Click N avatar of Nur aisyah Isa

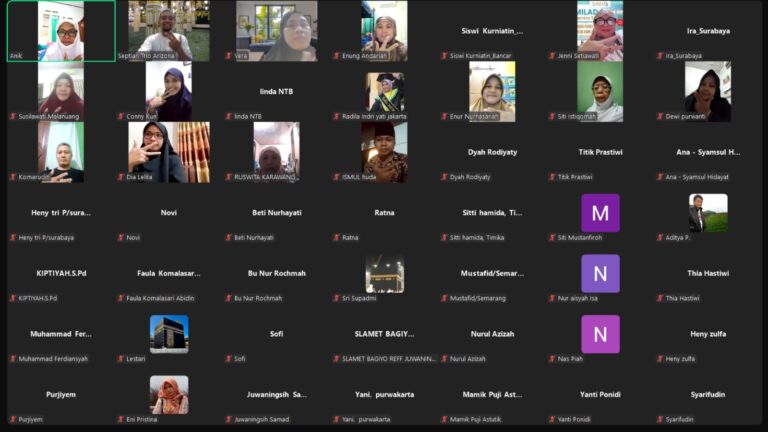[600, 274]
